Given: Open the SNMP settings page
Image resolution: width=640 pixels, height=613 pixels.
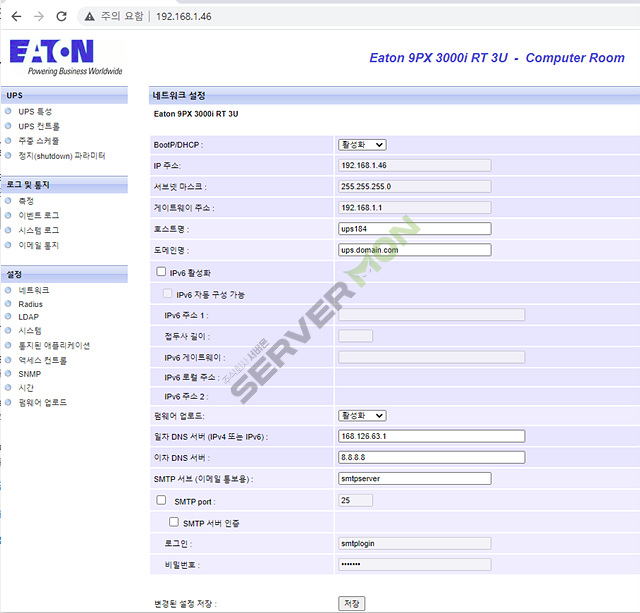Looking at the screenshot, I should tap(29, 374).
